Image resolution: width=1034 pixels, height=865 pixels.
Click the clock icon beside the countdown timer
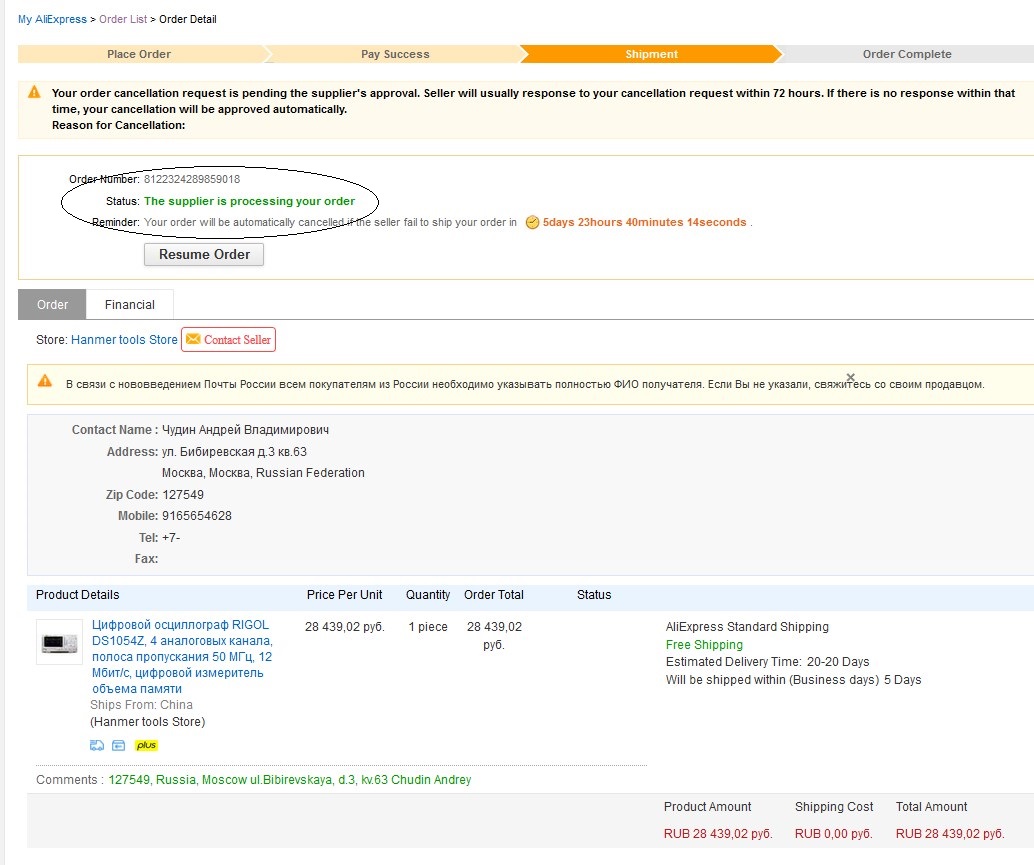pyautogui.click(x=532, y=223)
